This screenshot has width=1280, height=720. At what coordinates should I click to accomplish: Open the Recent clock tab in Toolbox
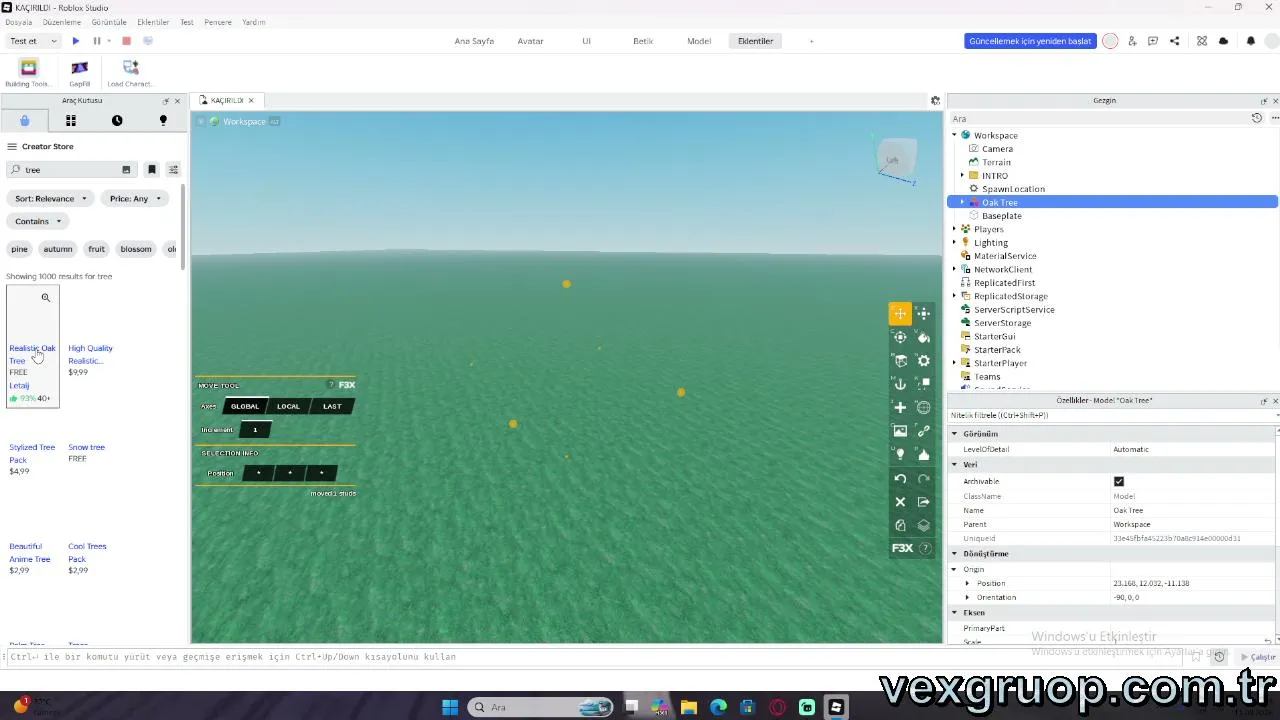click(117, 121)
